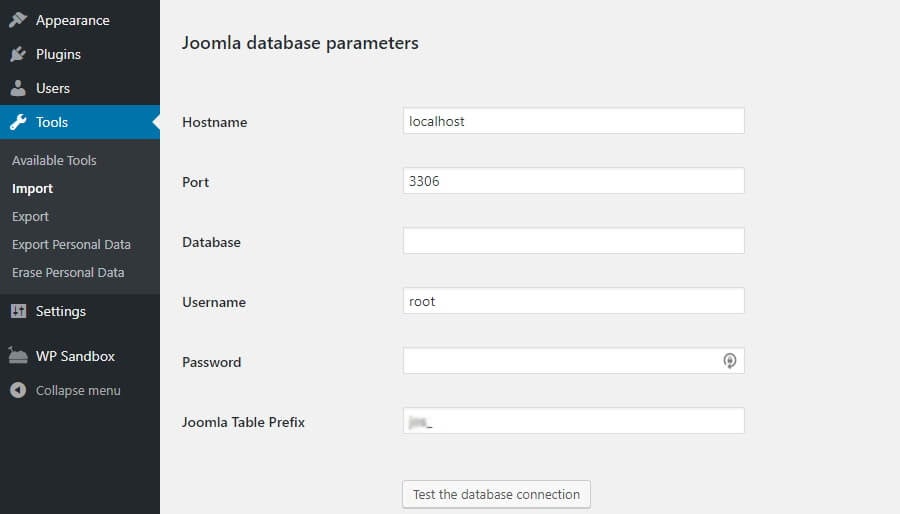This screenshot has height=514, width=900.
Task: Focus the Hostname input field
Action: click(573, 121)
